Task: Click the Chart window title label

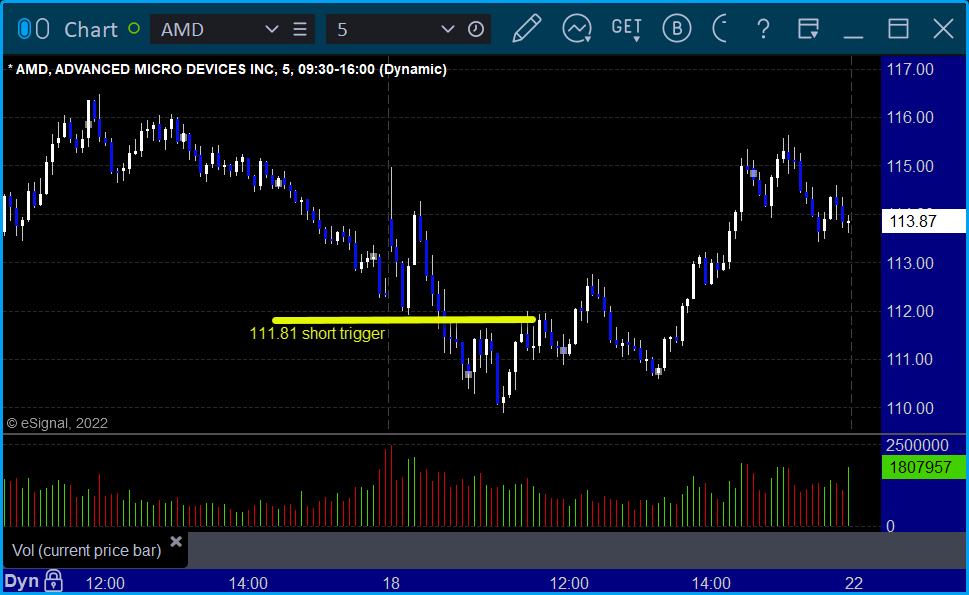Action: point(91,29)
